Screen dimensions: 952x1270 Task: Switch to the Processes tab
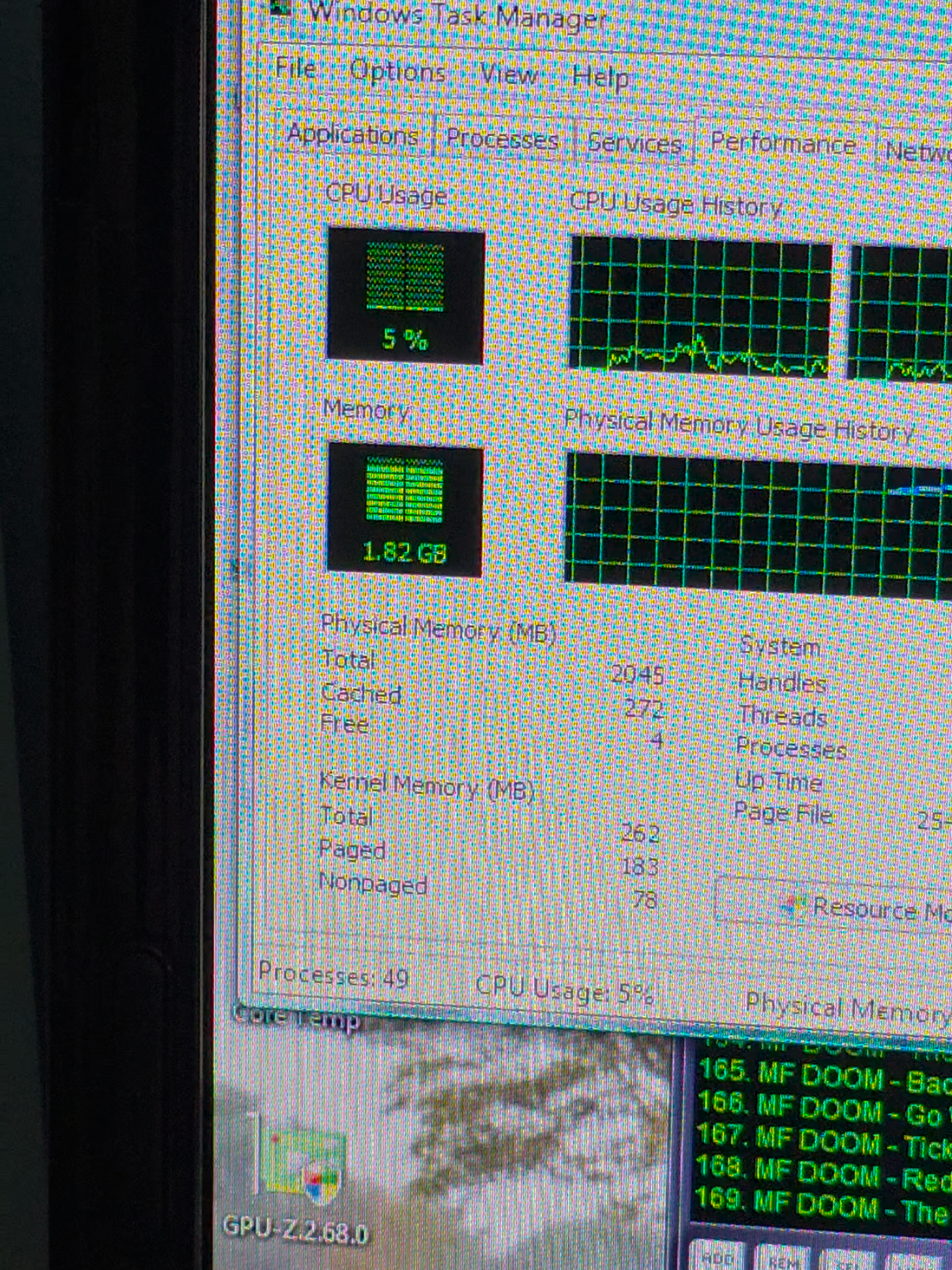coord(502,139)
